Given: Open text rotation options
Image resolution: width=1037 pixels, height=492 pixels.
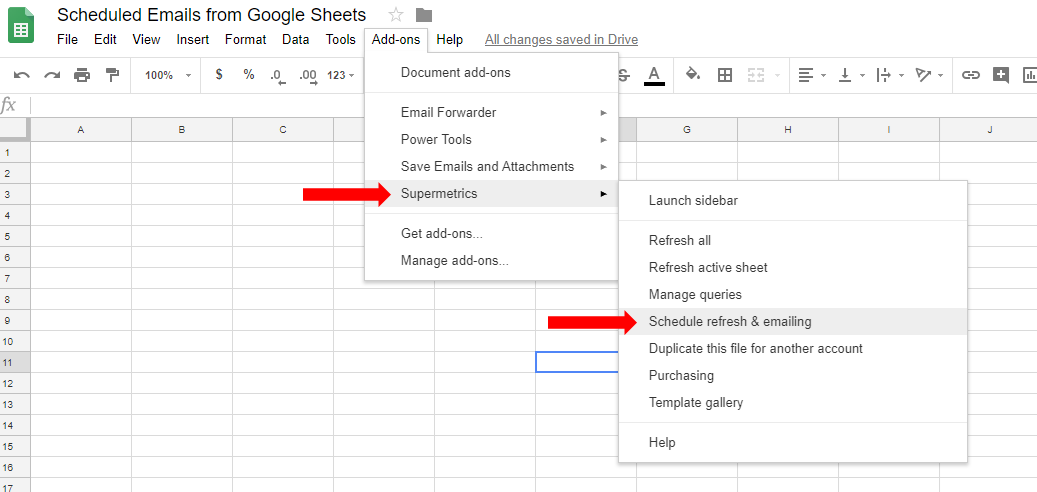Looking at the screenshot, I should 929,75.
